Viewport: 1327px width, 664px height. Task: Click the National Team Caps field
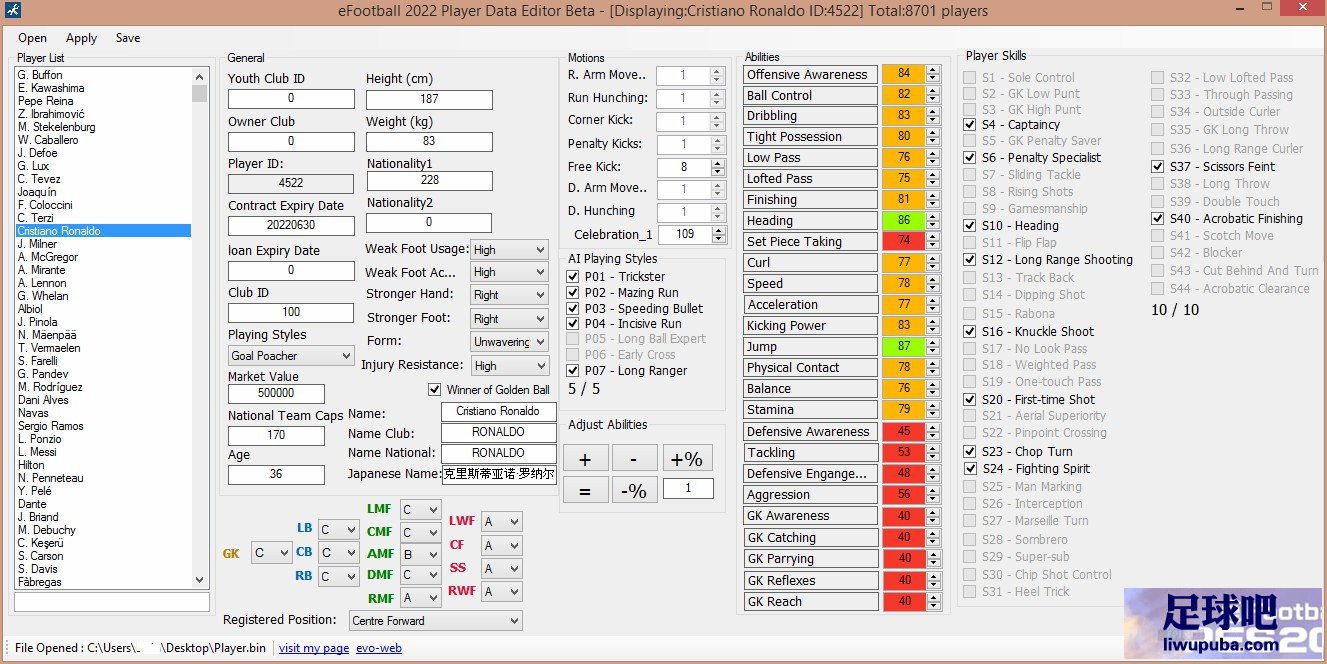pos(276,436)
